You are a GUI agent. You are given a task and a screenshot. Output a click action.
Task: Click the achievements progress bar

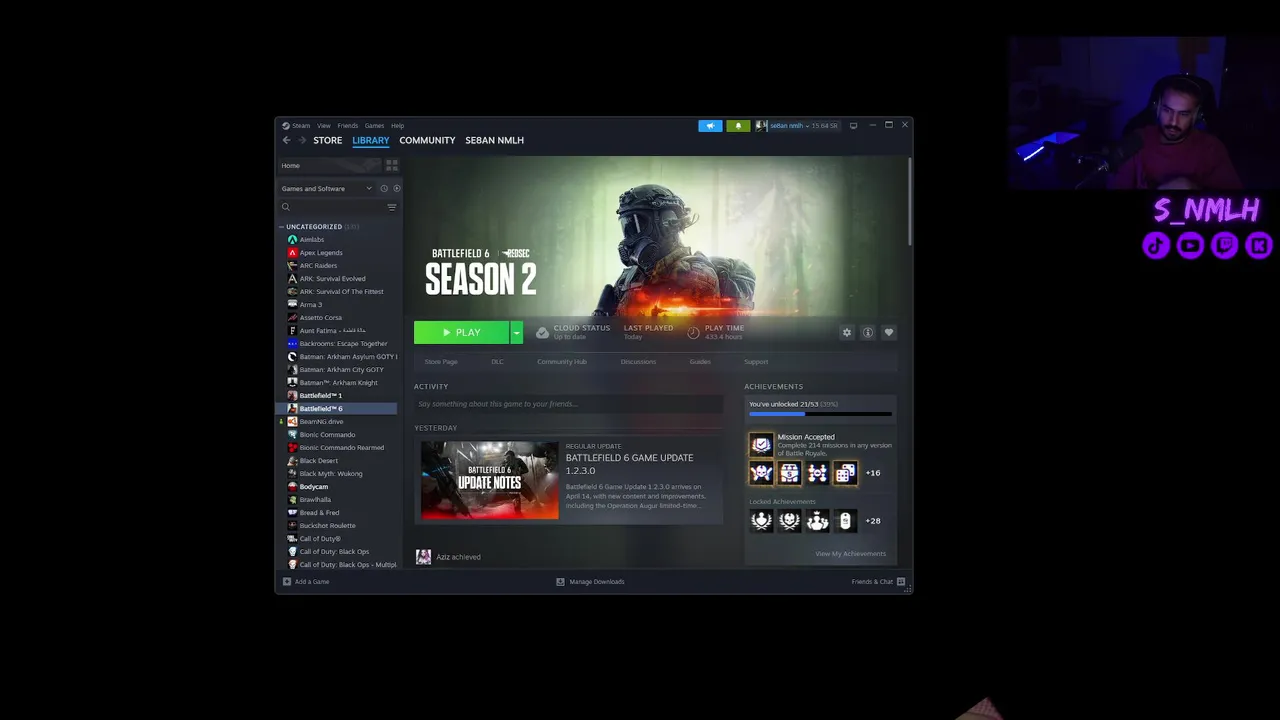click(820, 413)
